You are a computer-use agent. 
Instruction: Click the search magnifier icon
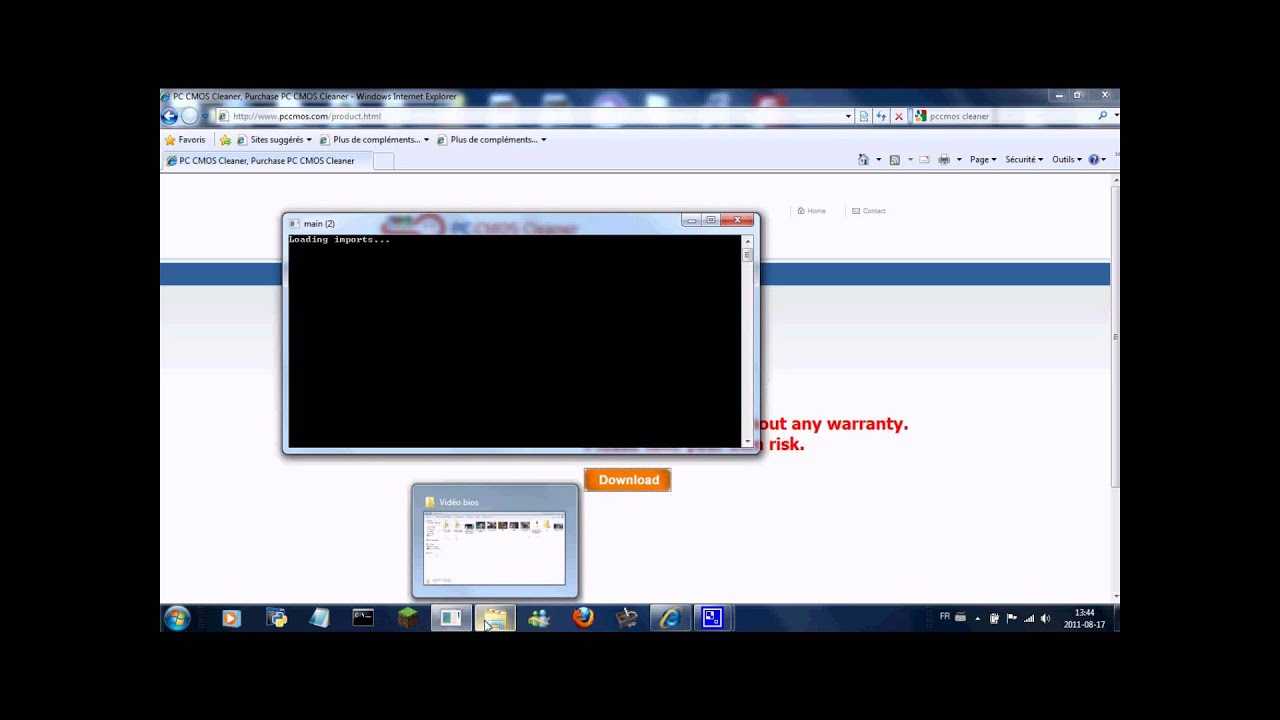[x=1103, y=116]
